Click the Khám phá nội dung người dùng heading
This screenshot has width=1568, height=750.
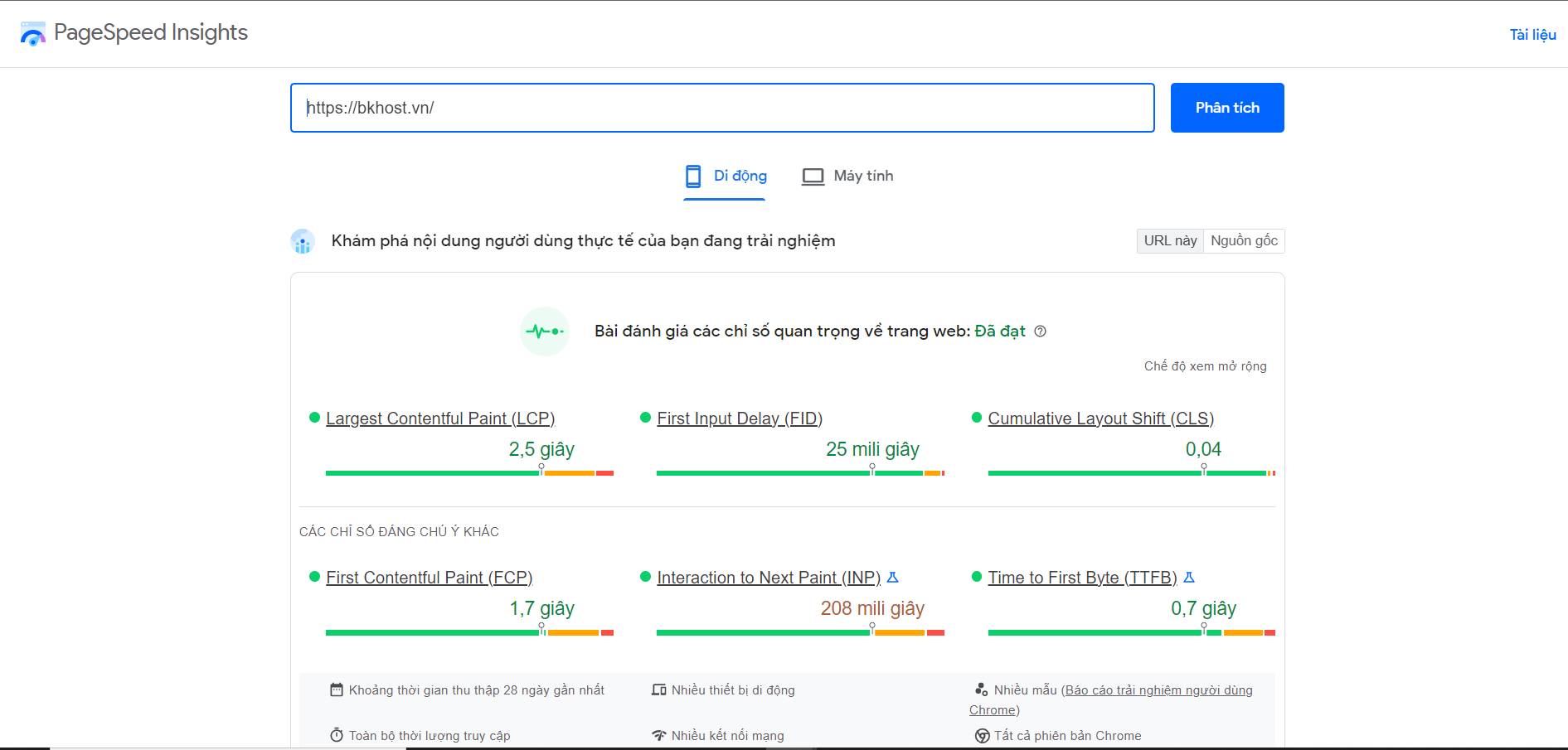(x=583, y=241)
